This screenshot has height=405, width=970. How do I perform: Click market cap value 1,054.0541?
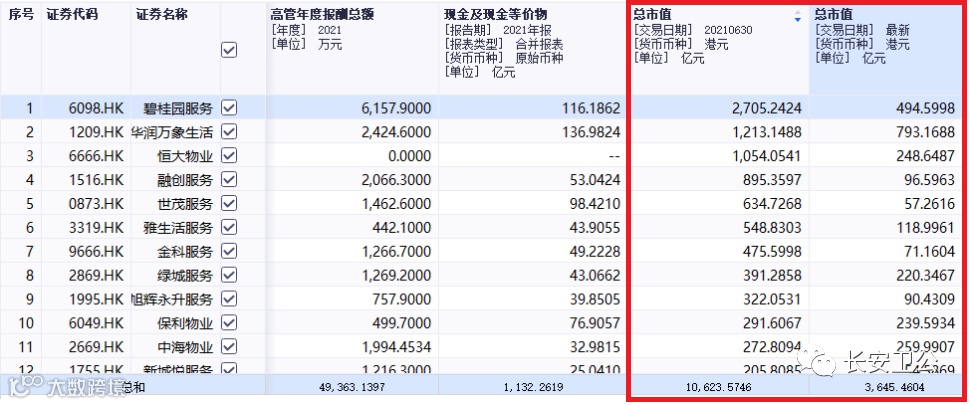pyautogui.click(x=766, y=156)
